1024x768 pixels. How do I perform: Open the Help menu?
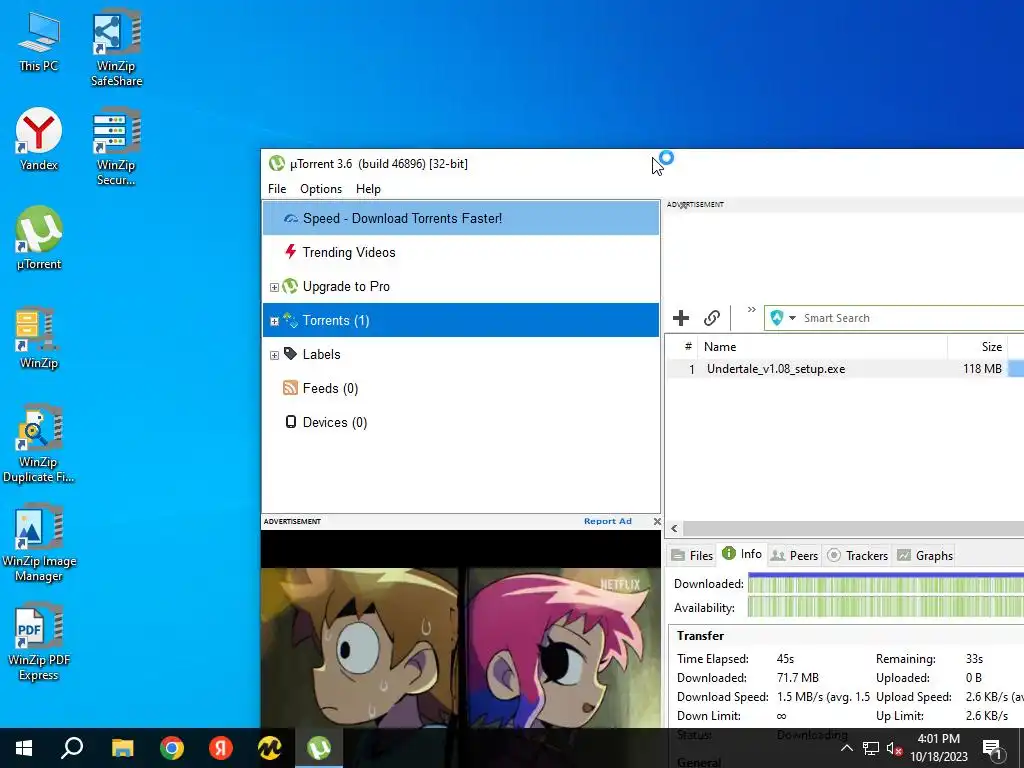click(x=368, y=189)
